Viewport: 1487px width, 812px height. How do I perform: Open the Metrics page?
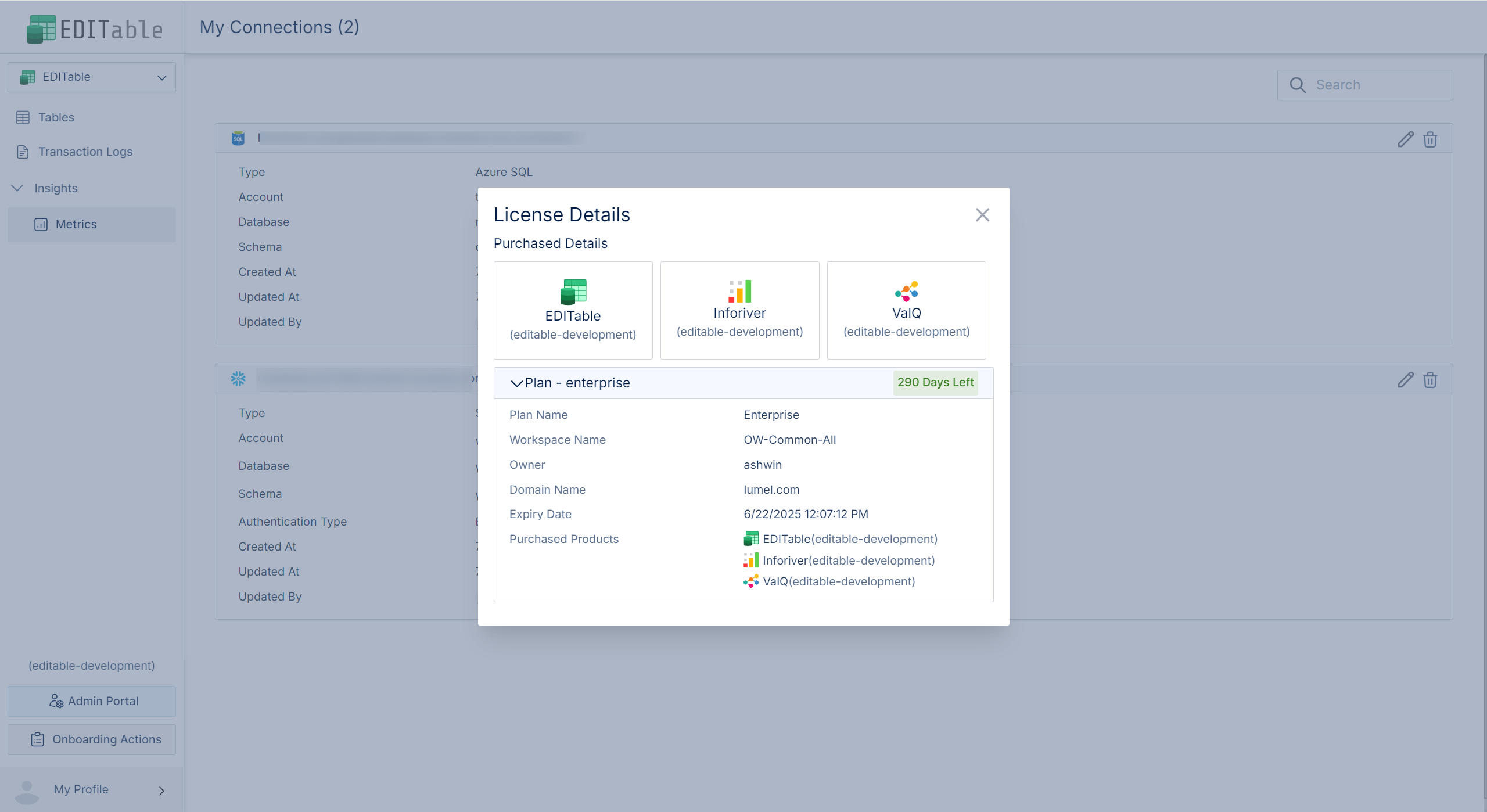coord(76,224)
